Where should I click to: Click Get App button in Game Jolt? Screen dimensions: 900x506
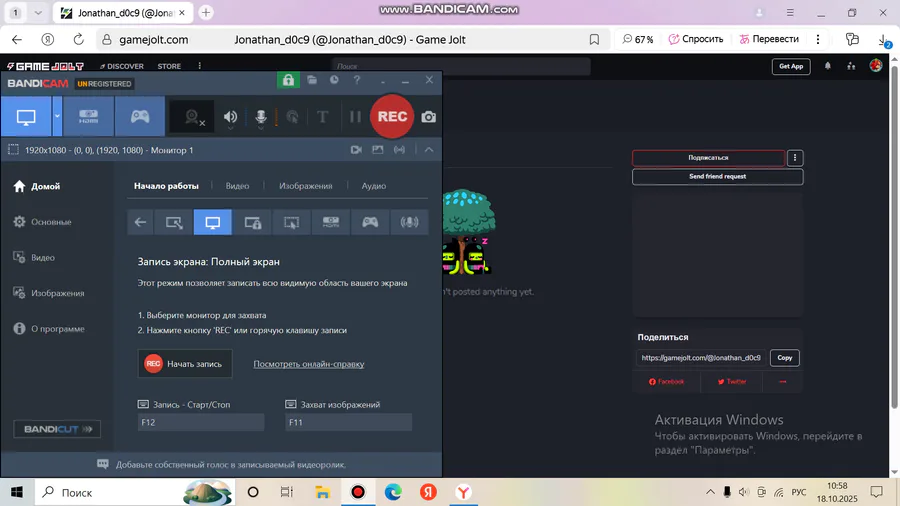791,67
